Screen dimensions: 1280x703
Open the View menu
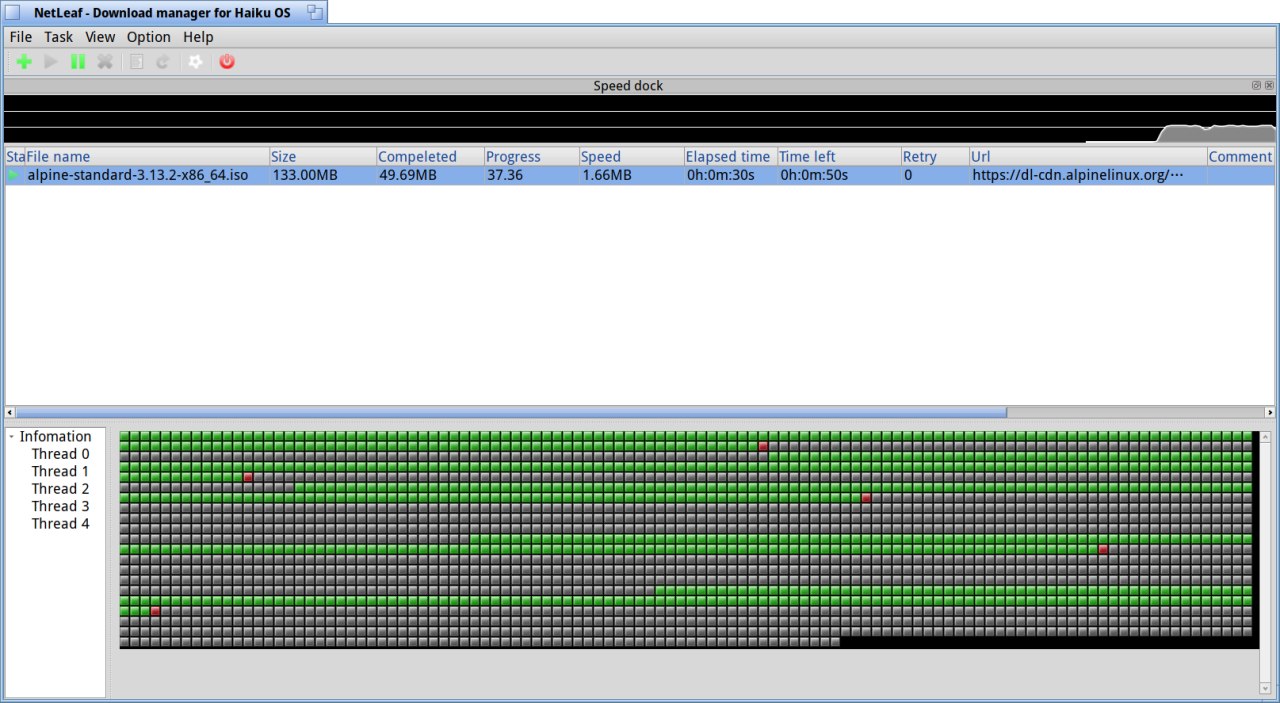(x=100, y=37)
